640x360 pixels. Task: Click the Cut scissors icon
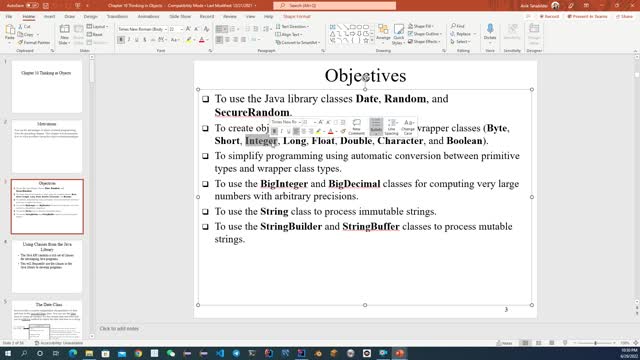[x=20, y=27]
